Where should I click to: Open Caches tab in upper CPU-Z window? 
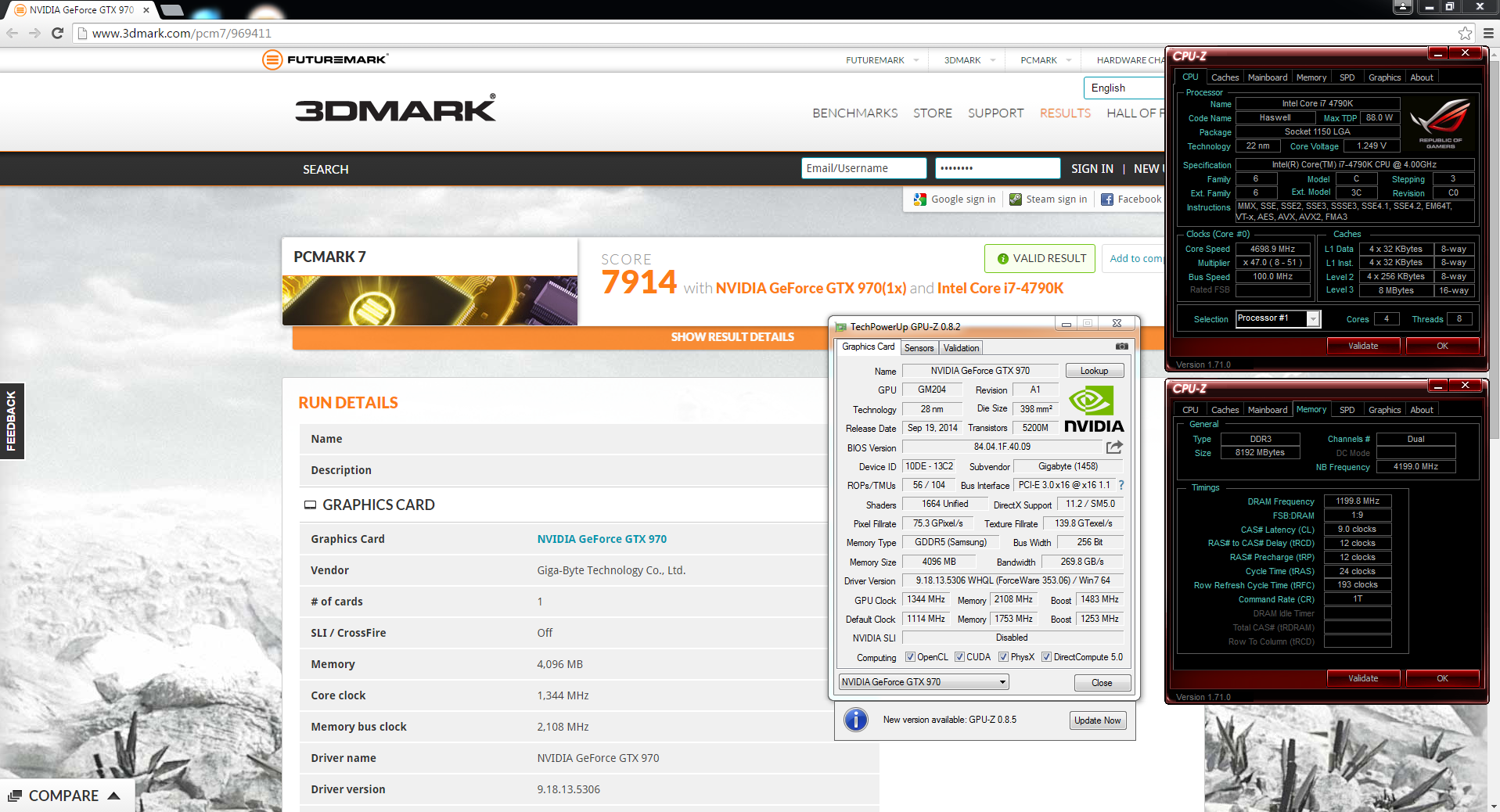tap(1225, 77)
